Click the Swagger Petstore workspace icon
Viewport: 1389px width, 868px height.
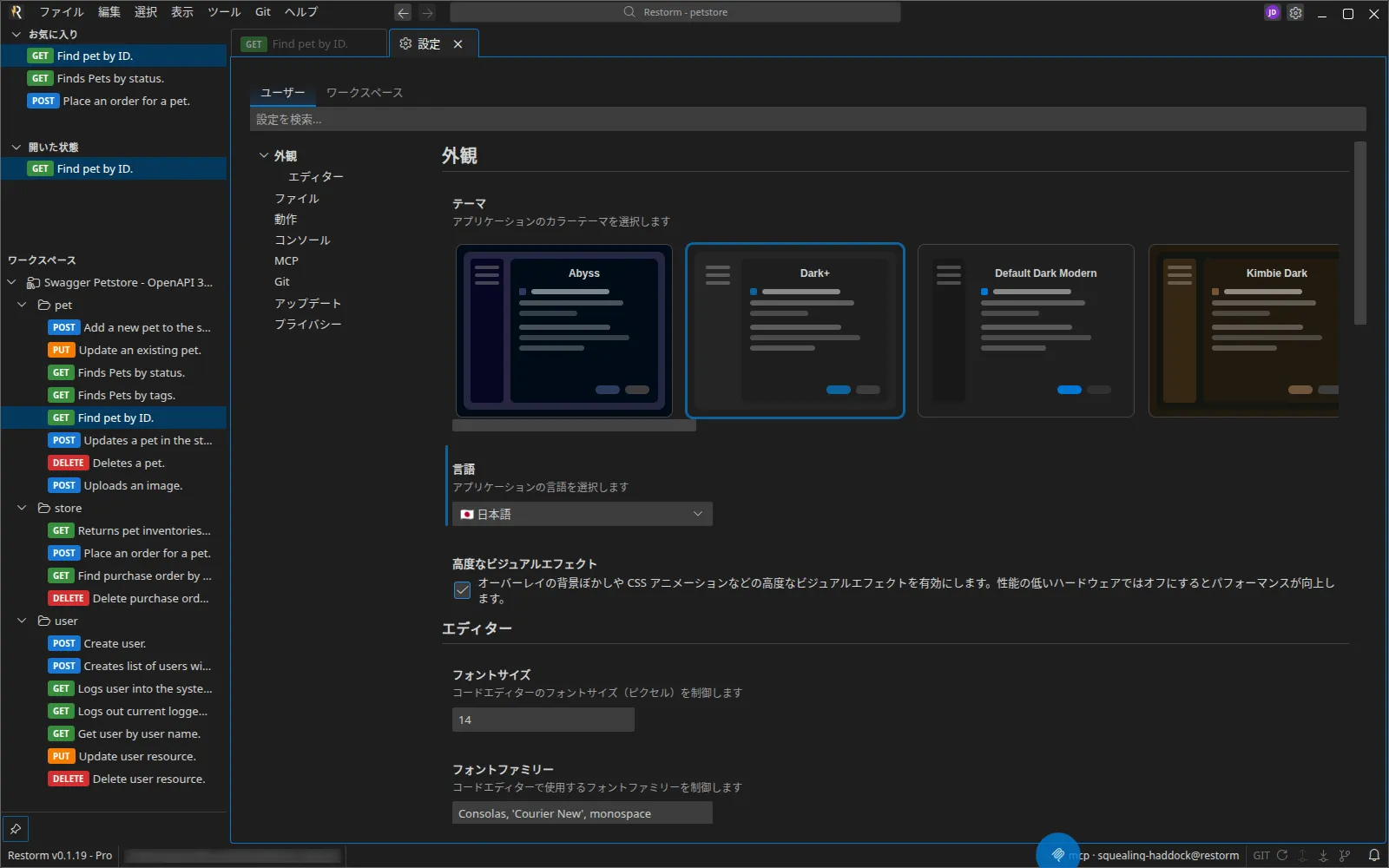(x=33, y=282)
